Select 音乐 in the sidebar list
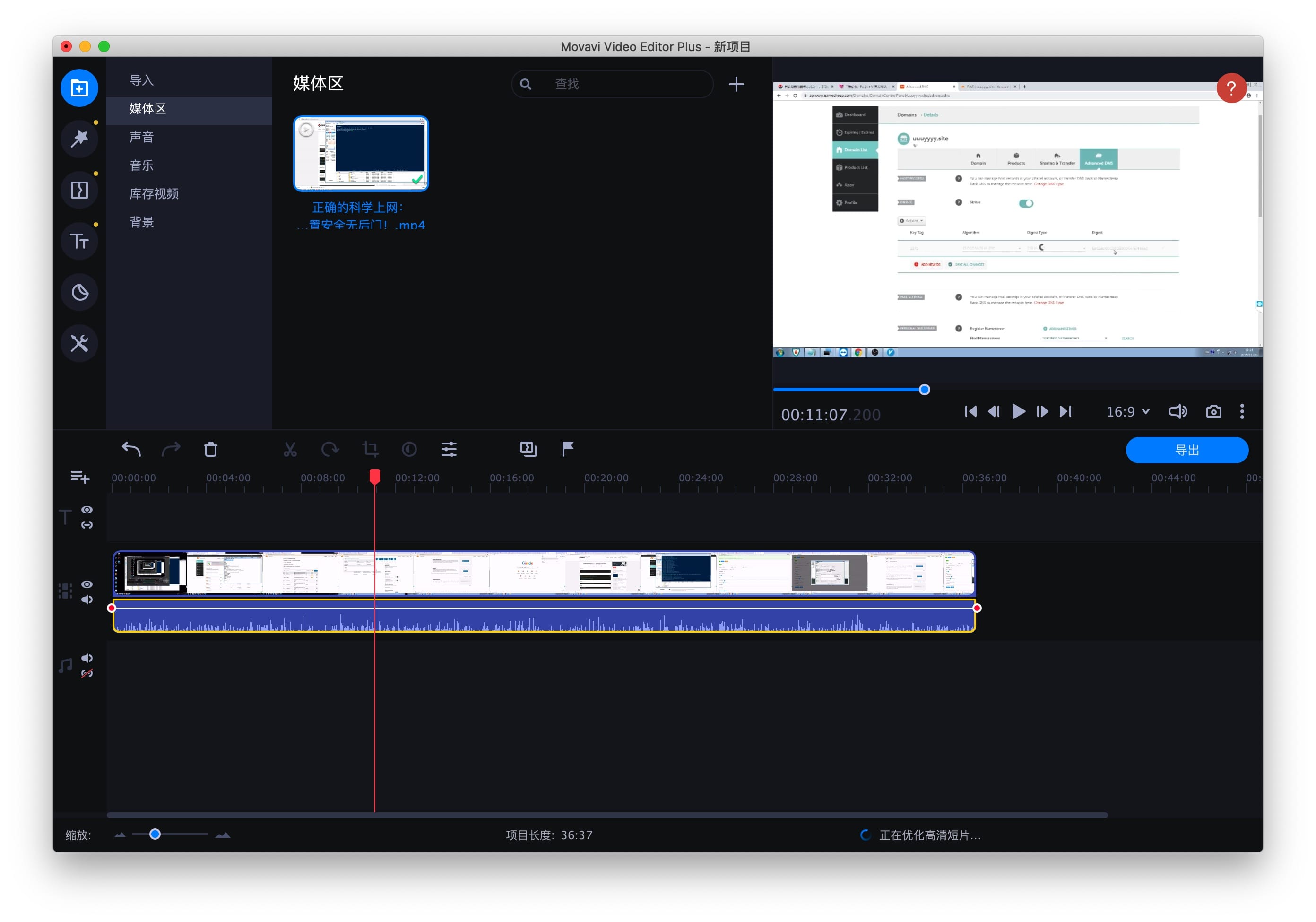 point(141,165)
